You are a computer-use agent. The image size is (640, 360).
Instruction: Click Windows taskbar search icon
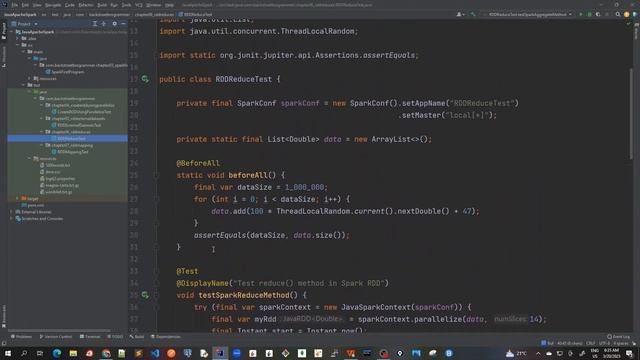[24, 353]
